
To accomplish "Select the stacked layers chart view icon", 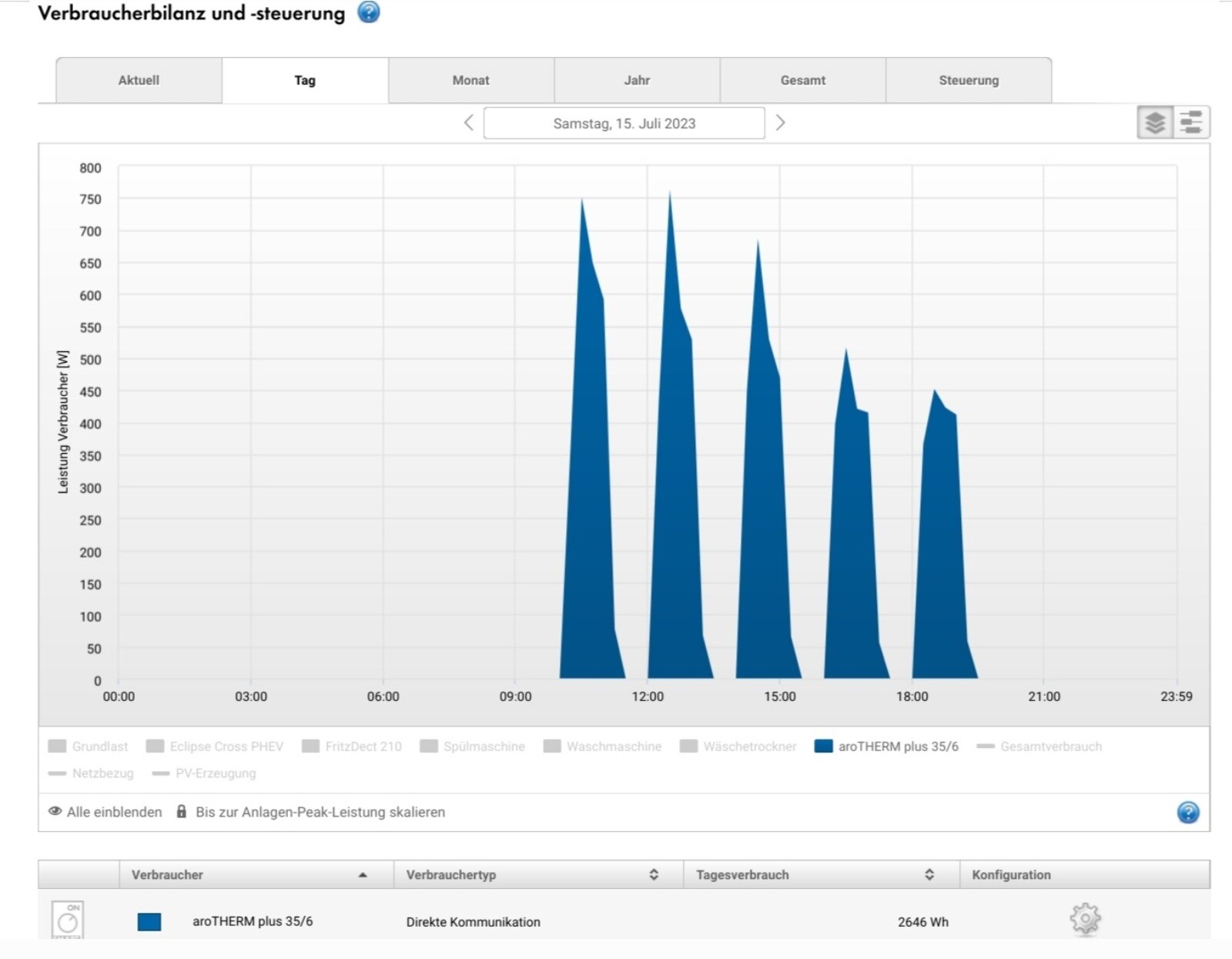I will (x=1154, y=122).
